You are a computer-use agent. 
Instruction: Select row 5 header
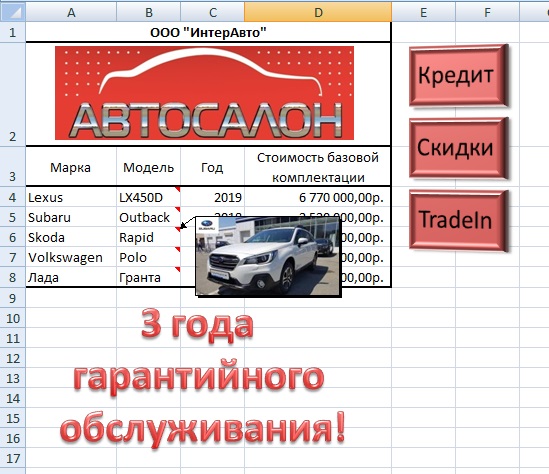(x=13, y=217)
